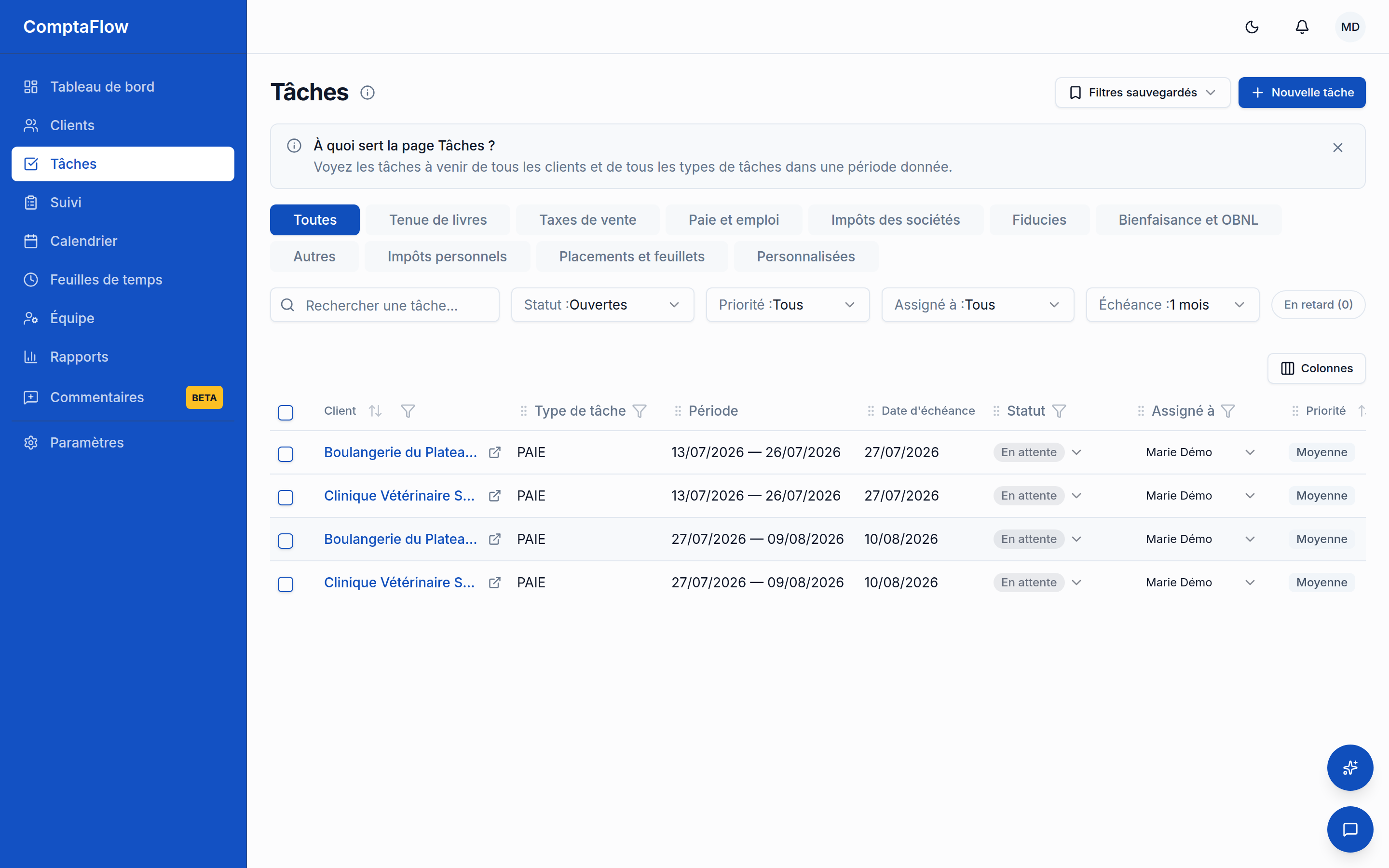The height and width of the screenshot is (868, 1389).
Task: Open filter icon on Statut column header
Action: coord(1060,410)
